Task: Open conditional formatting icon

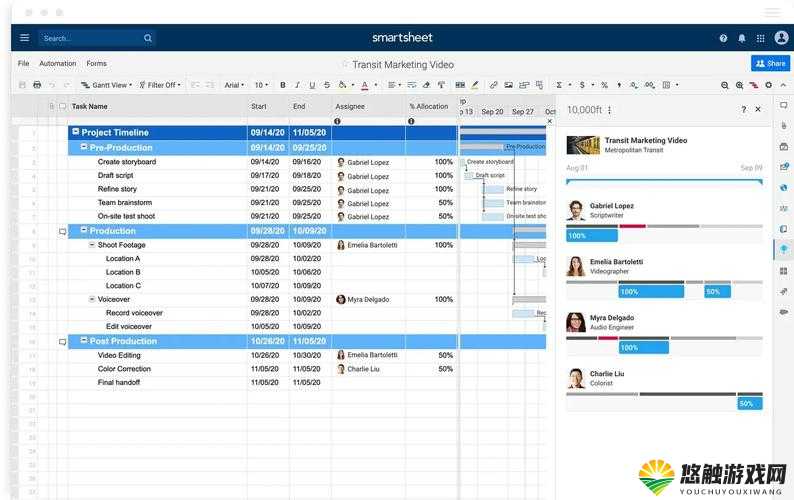Action: tap(460, 85)
